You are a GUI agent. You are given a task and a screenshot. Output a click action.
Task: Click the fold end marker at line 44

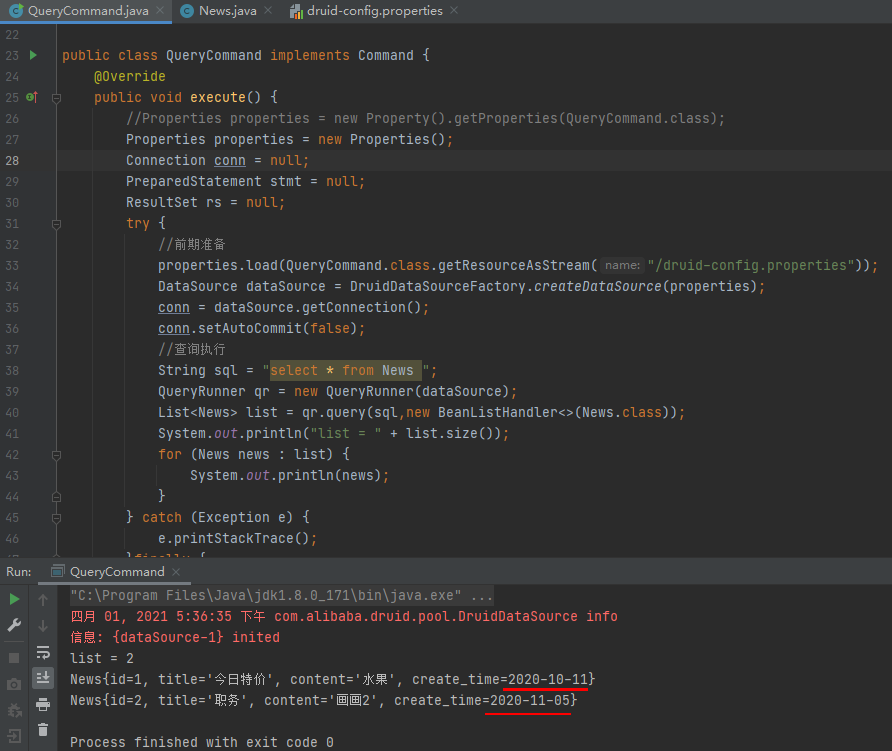coord(56,497)
